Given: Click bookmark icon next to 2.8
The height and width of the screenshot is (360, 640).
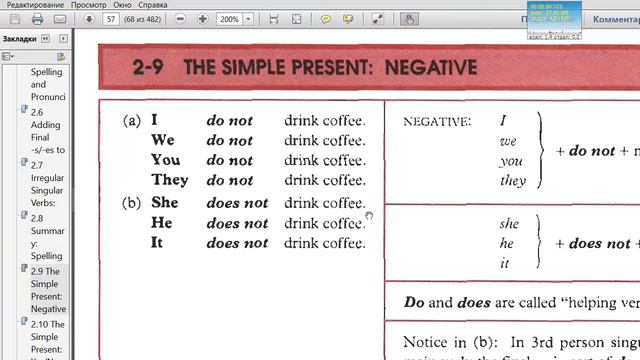Looking at the screenshot, I should tap(24, 216).
